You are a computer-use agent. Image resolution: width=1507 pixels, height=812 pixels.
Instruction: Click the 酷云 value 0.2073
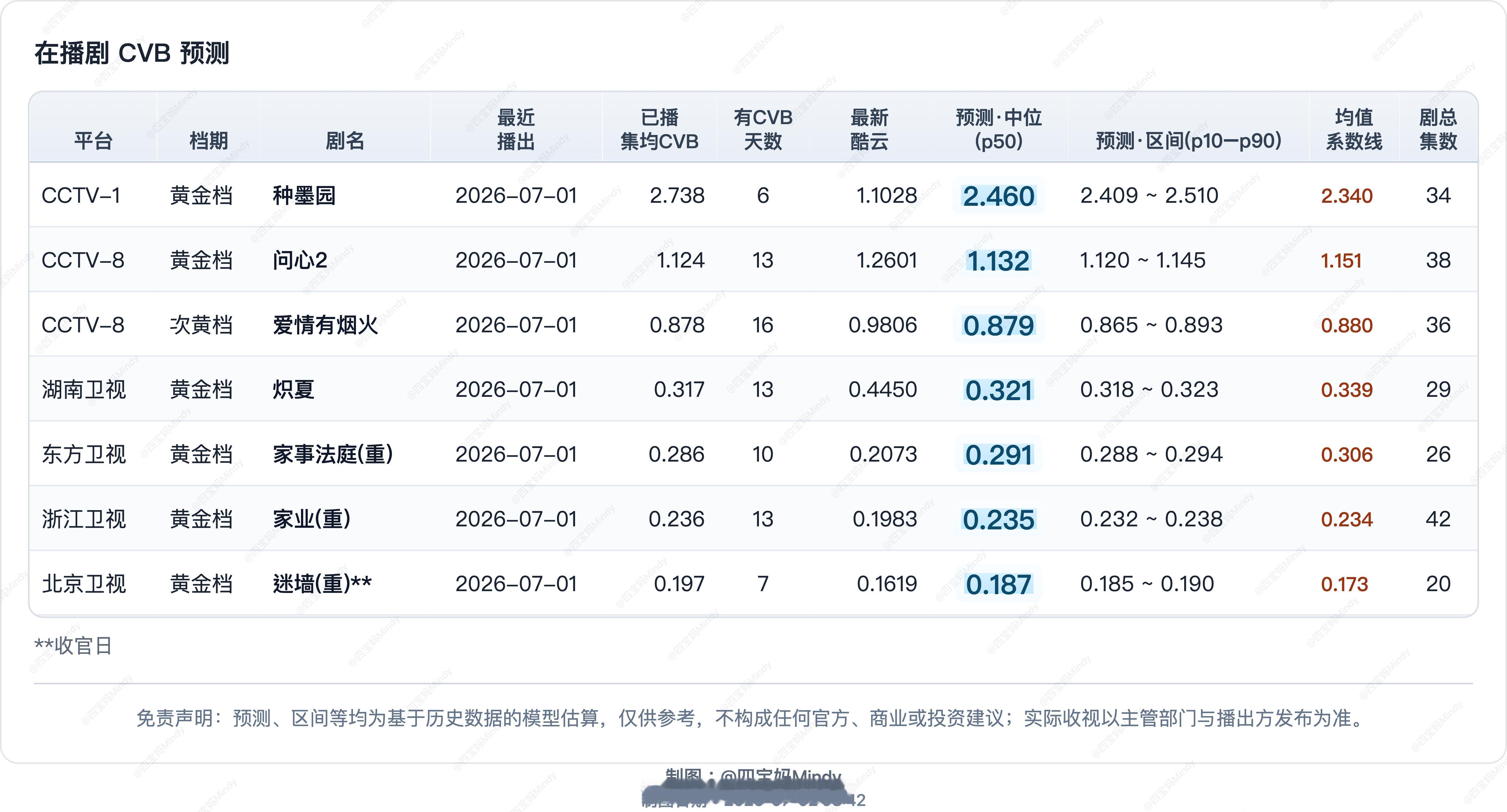click(883, 455)
